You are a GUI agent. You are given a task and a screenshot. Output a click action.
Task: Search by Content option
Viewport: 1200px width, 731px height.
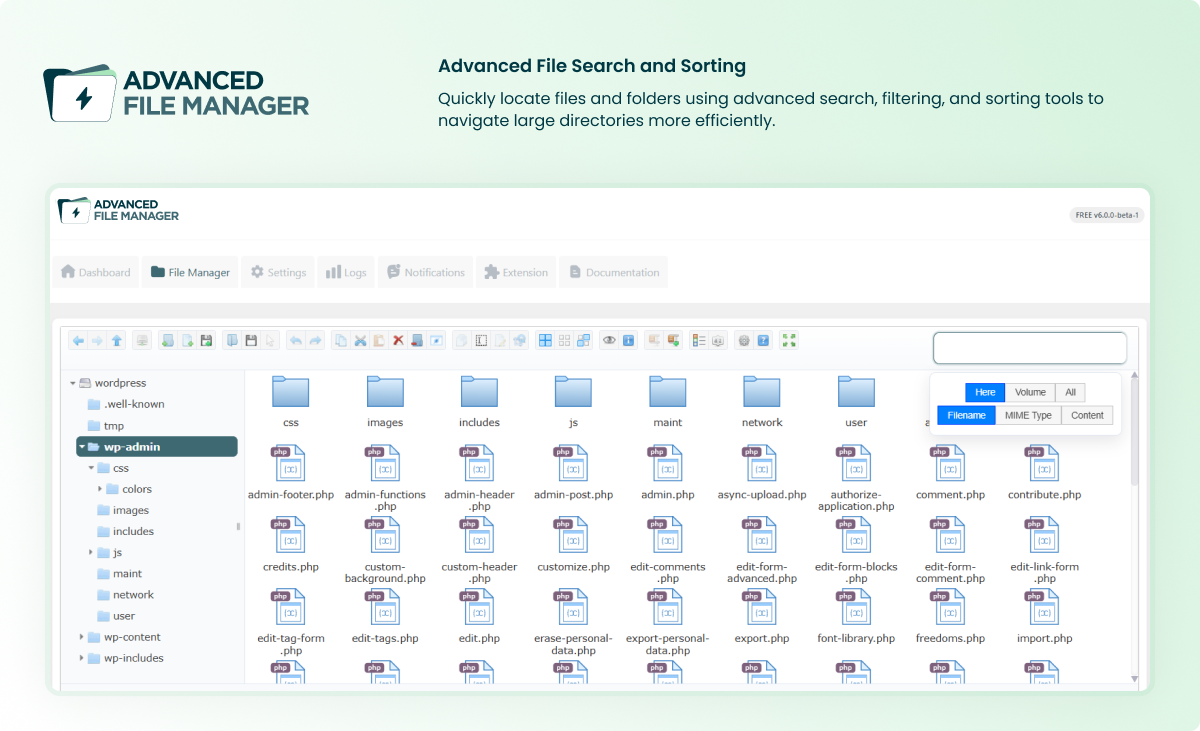pyautogui.click(x=1087, y=415)
